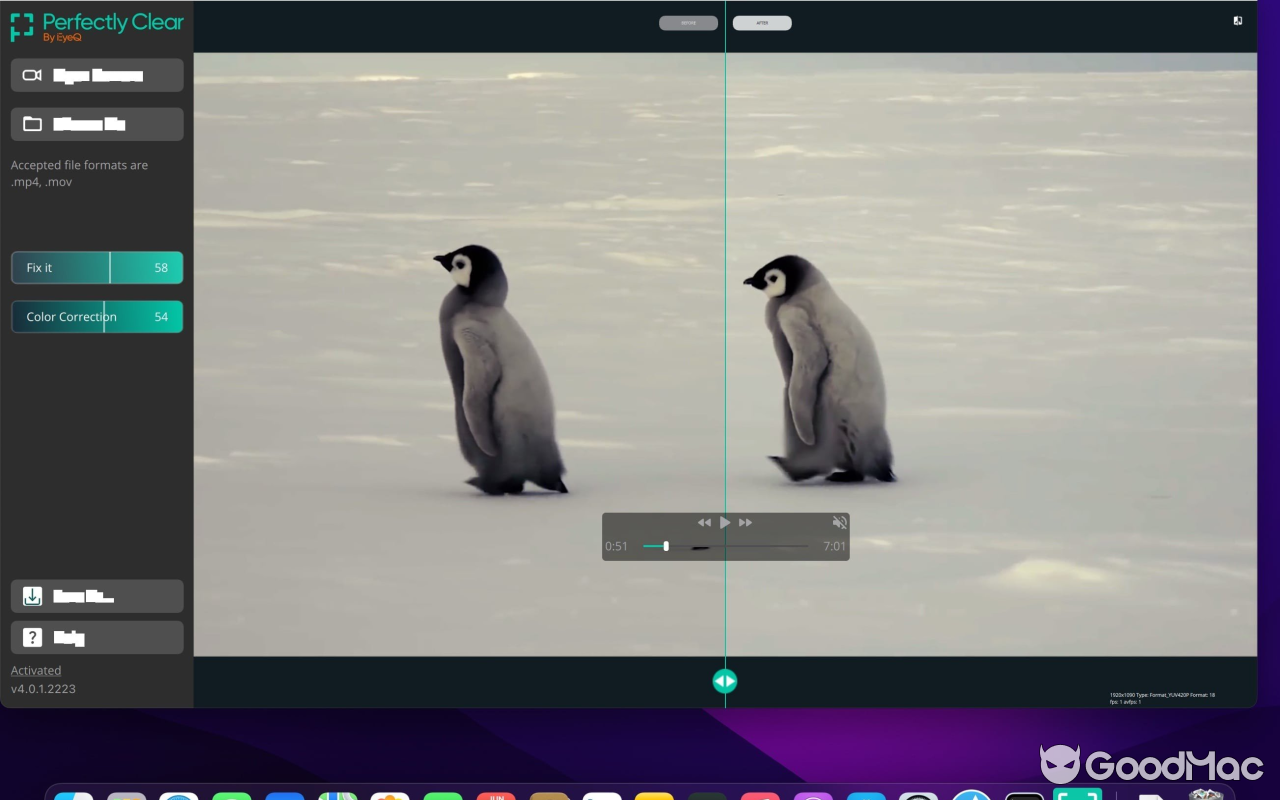Open Help via the question mark icon

tap(33, 637)
